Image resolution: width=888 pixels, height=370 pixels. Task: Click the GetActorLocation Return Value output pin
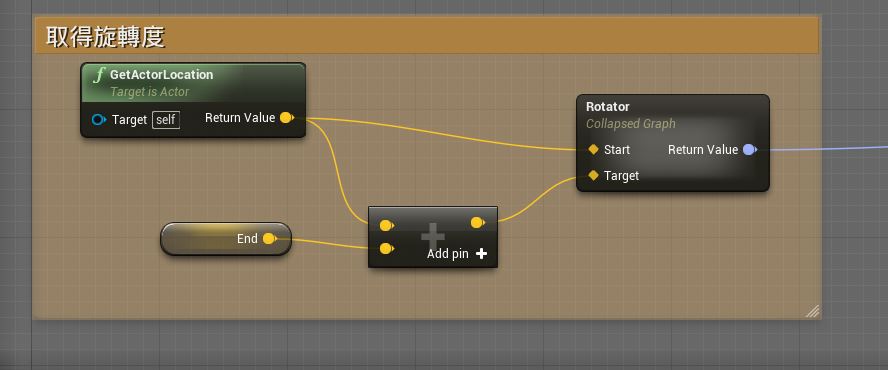(287, 118)
